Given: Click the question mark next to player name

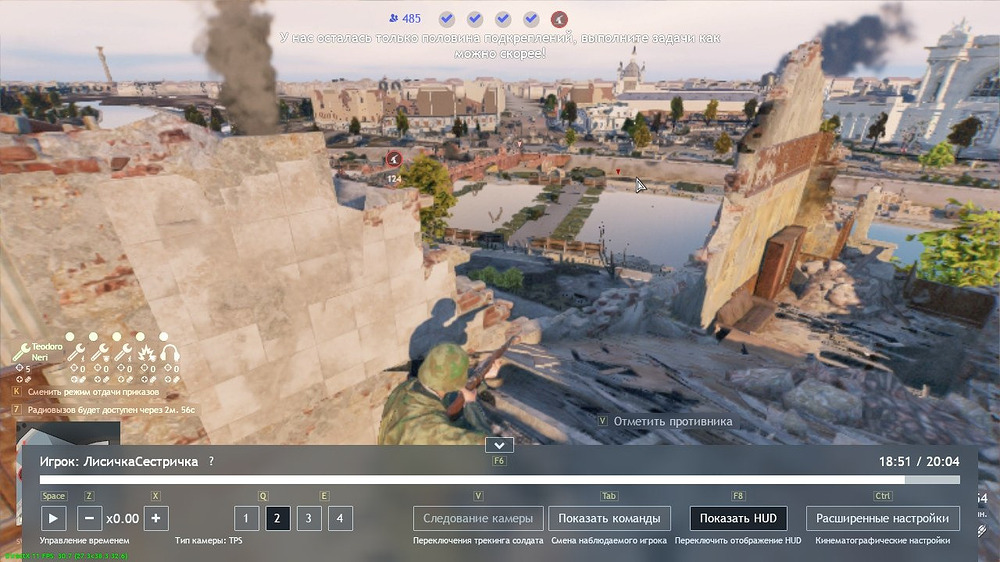Looking at the screenshot, I should click(x=211, y=461).
